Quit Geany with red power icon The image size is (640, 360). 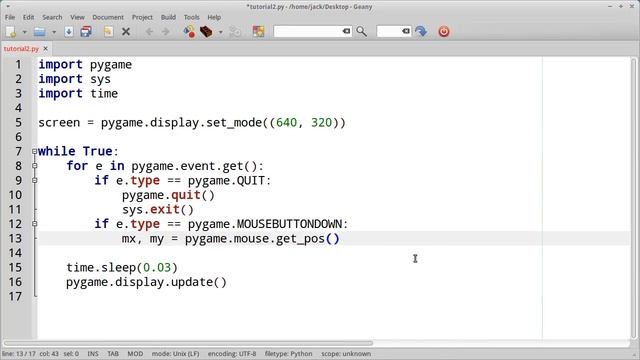click(x=444, y=31)
